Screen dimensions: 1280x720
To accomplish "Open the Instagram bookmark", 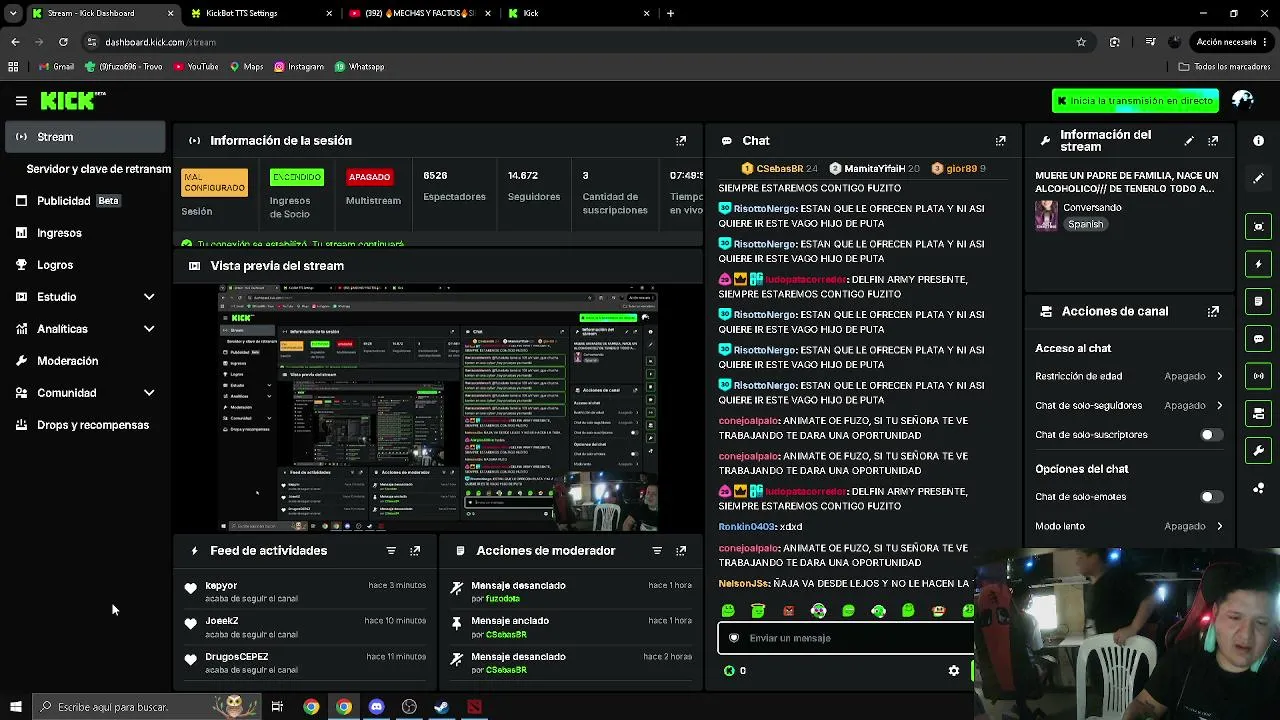I will tap(298, 67).
